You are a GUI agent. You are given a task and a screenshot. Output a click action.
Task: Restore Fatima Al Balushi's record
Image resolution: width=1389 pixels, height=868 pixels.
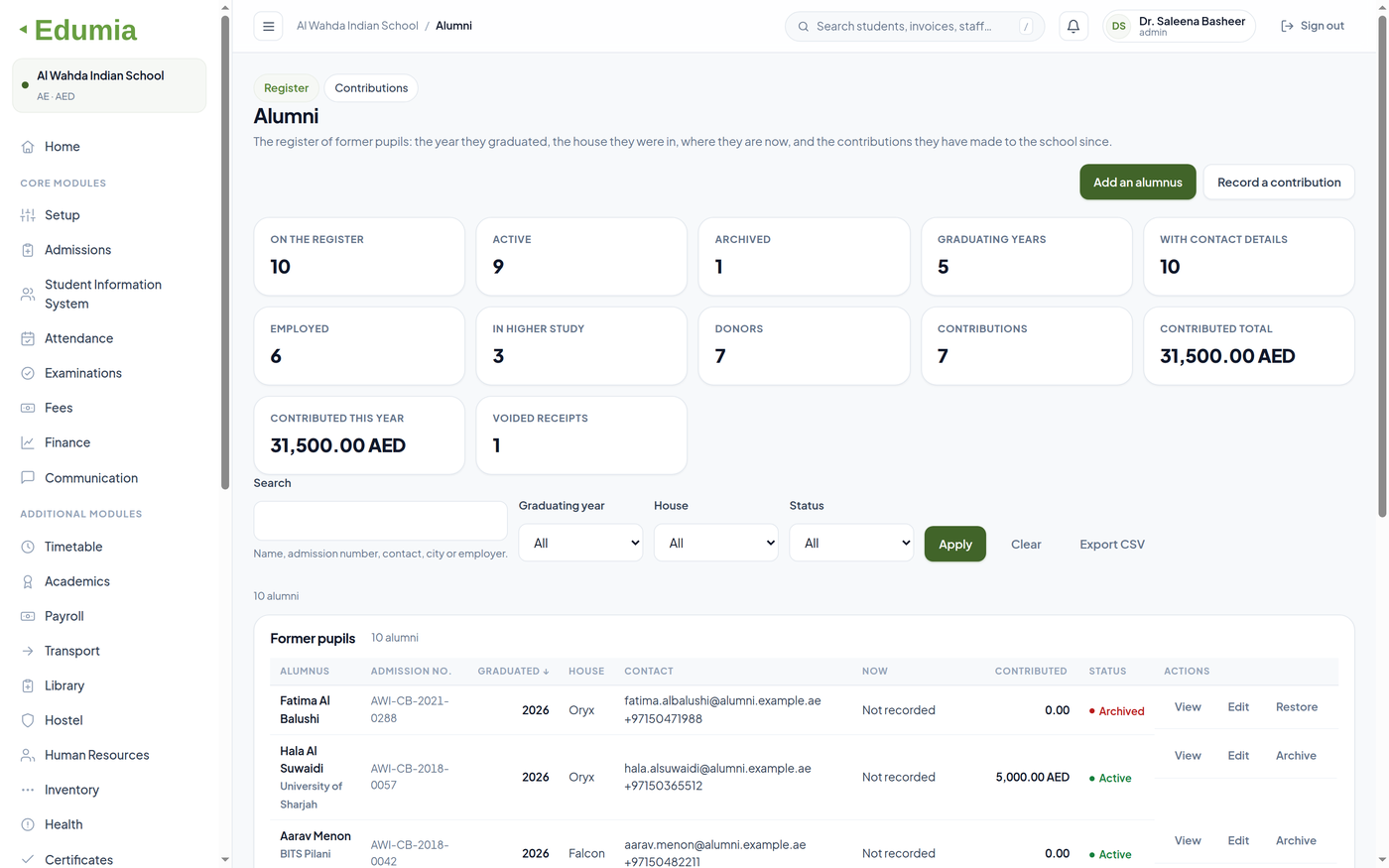point(1297,707)
